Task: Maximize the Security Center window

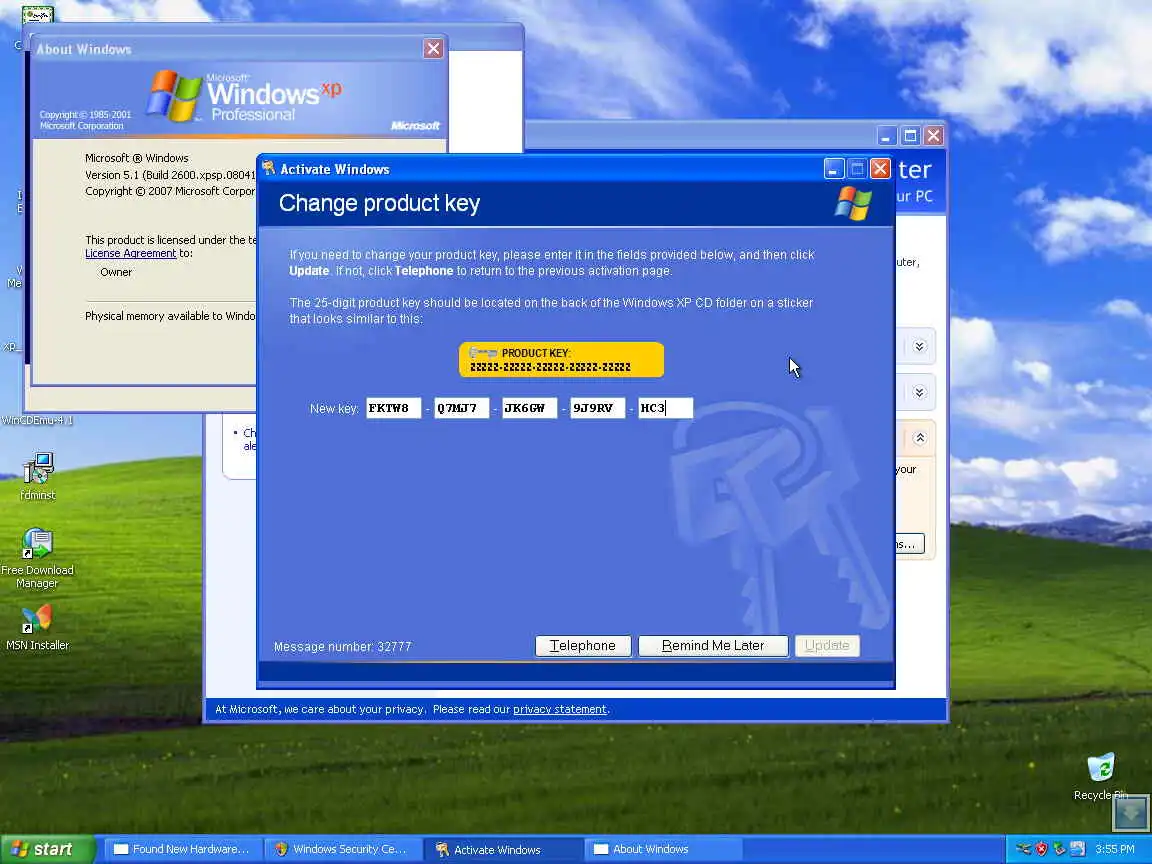Action: pyautogui.click(x=910, y=136)
